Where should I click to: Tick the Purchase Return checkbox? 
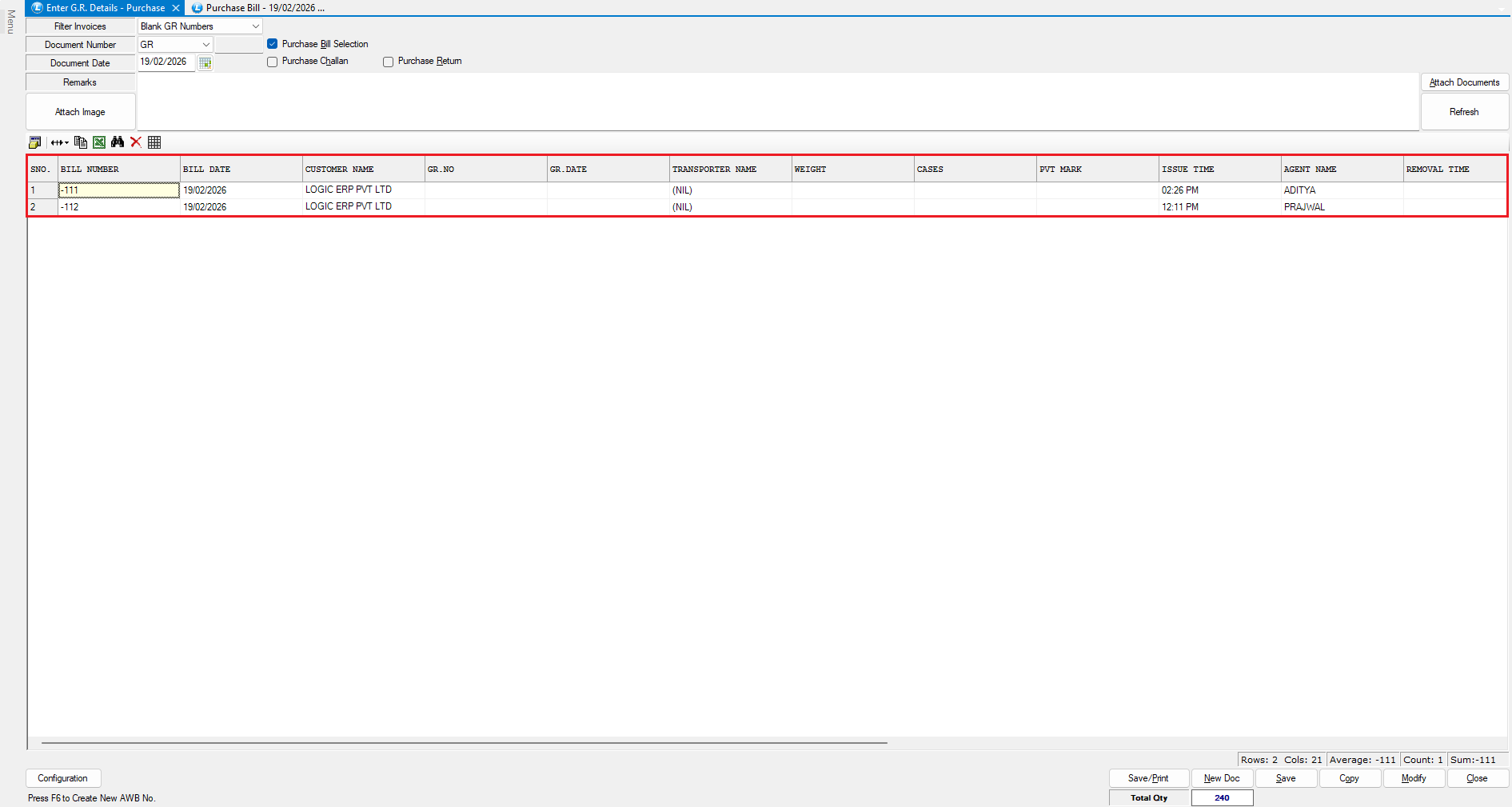[389, 62]
